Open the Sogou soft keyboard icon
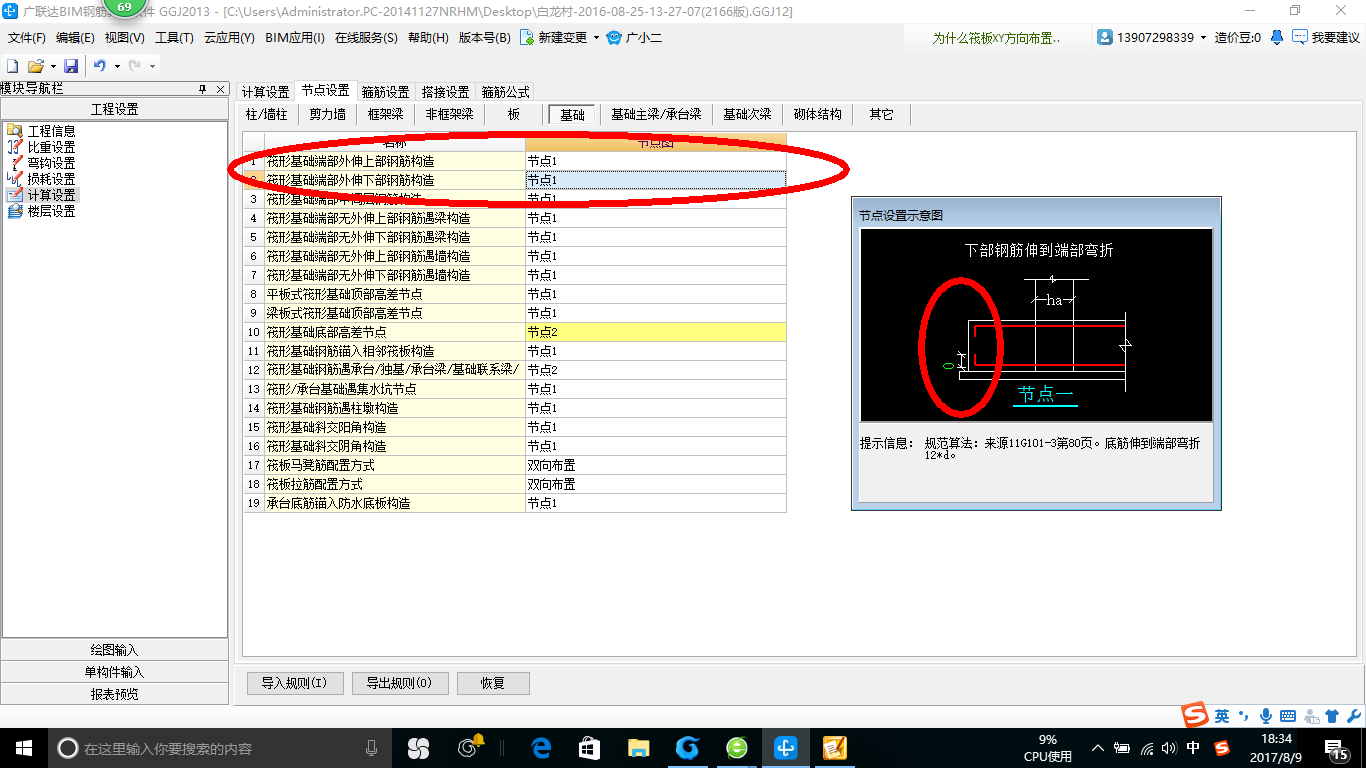This screenshot has width=1366, height=768. pyautogui.click(x=1288, y=716)
